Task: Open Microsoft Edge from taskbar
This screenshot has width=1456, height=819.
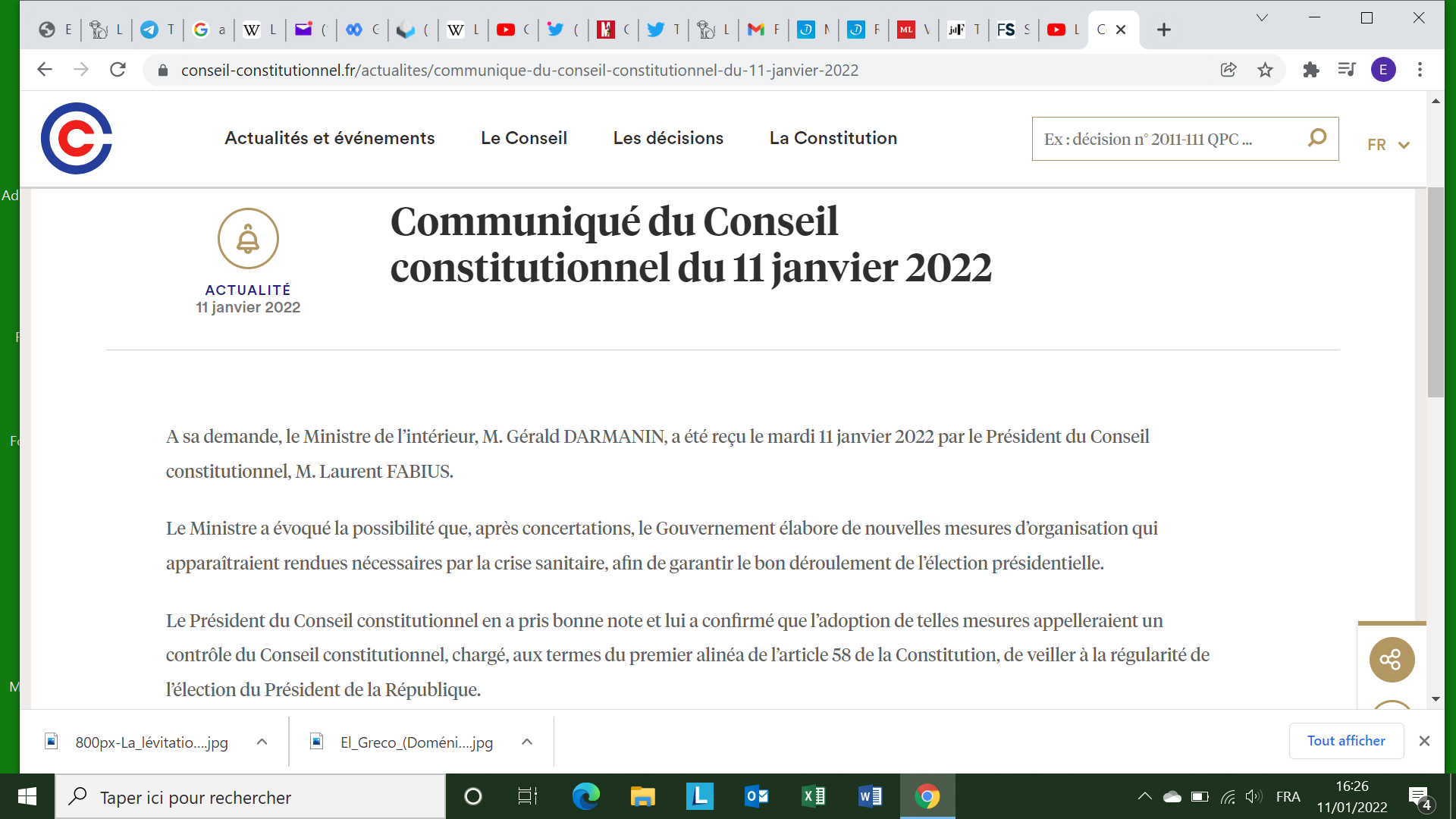Action: (585, 796)
